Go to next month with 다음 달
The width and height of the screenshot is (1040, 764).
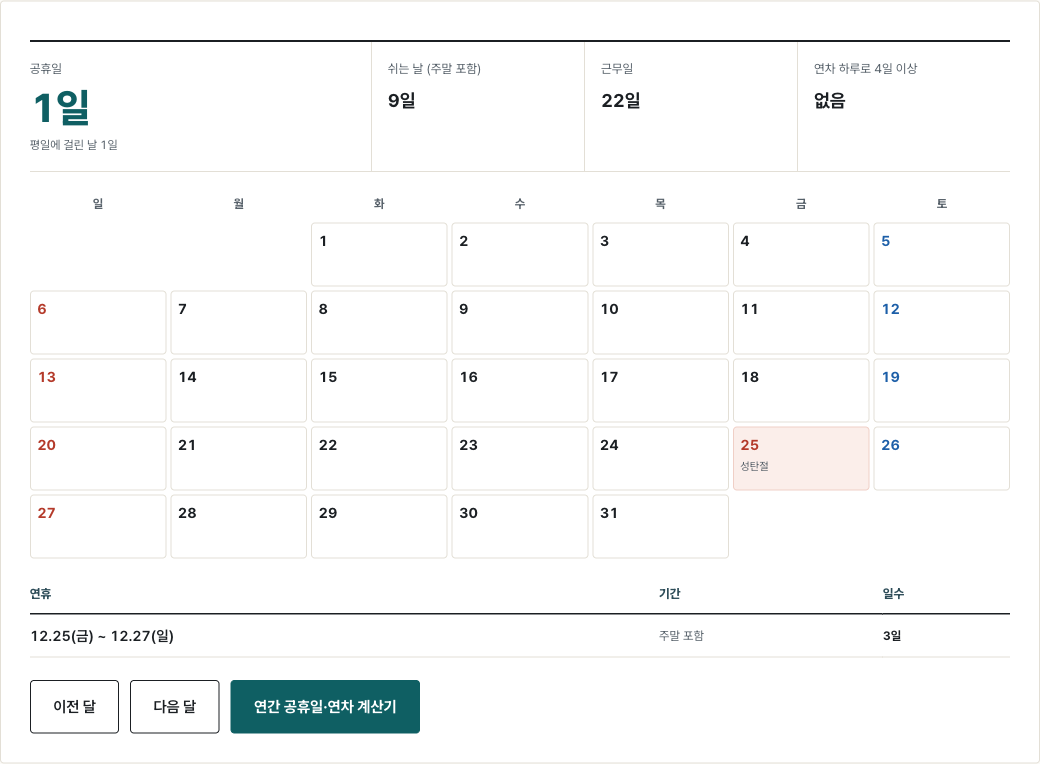[174, 706]
